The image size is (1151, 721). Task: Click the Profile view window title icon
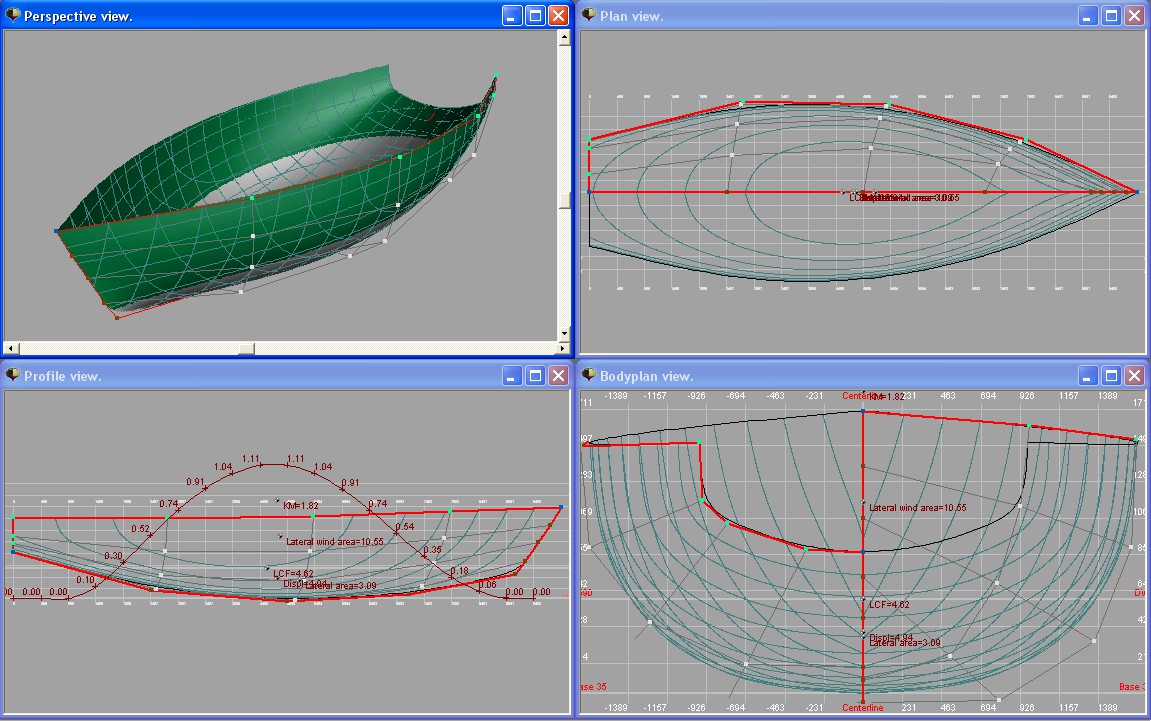click(12, 375)
